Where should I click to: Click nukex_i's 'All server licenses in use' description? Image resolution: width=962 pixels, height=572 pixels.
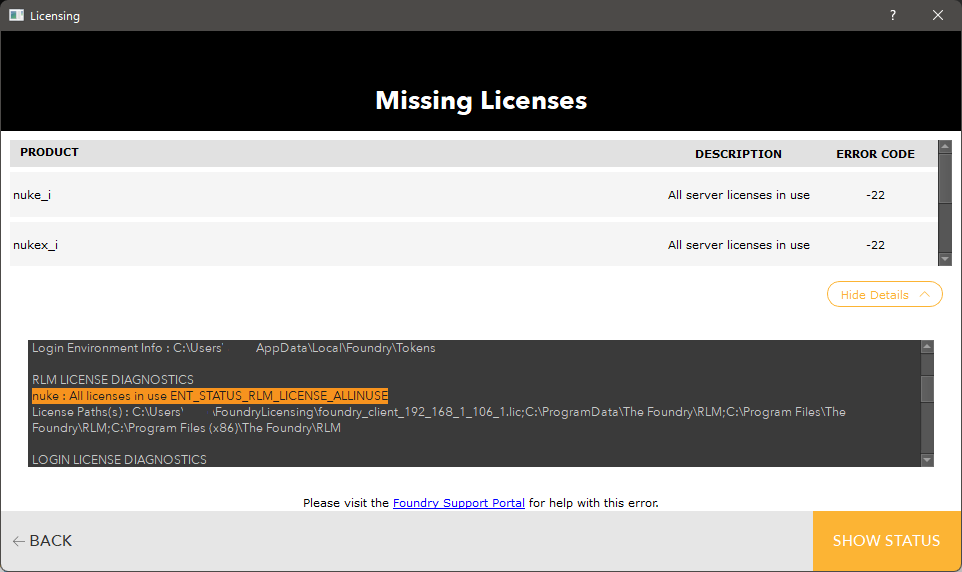coord(739,245)
